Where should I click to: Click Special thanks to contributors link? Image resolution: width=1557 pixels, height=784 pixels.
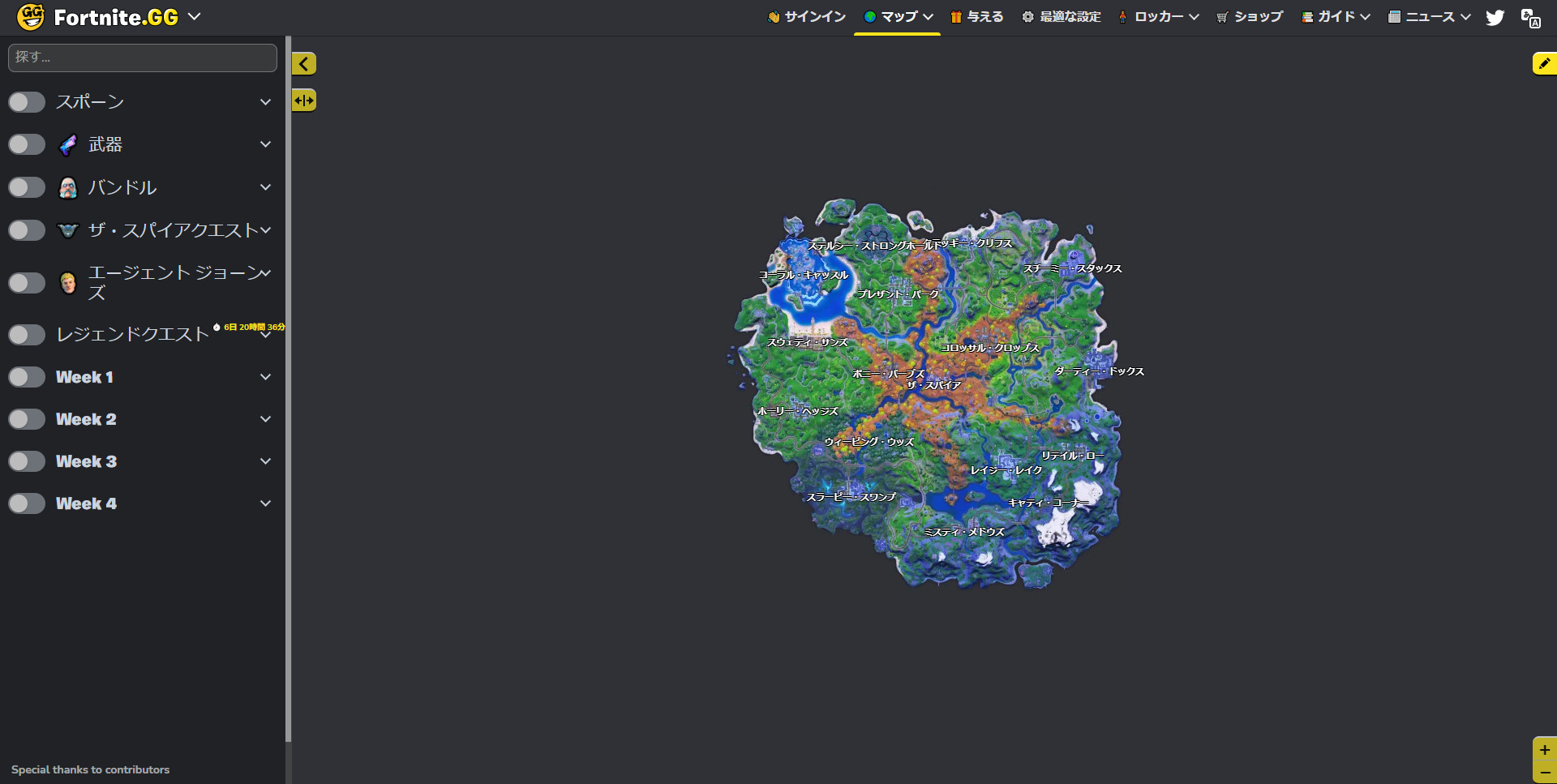[91, 769]
